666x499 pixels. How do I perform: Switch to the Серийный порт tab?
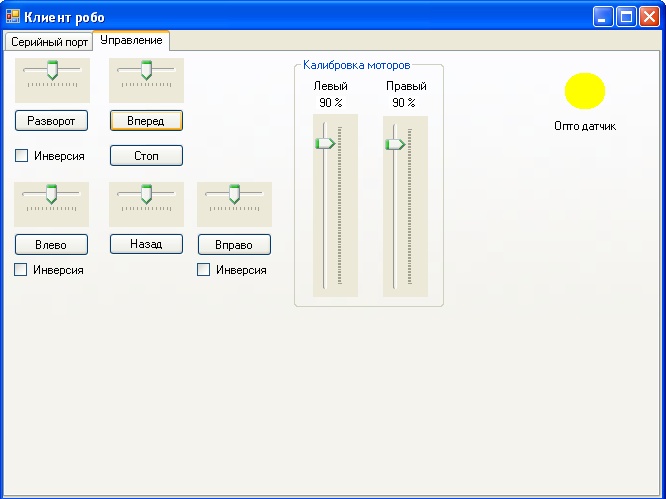48,42
